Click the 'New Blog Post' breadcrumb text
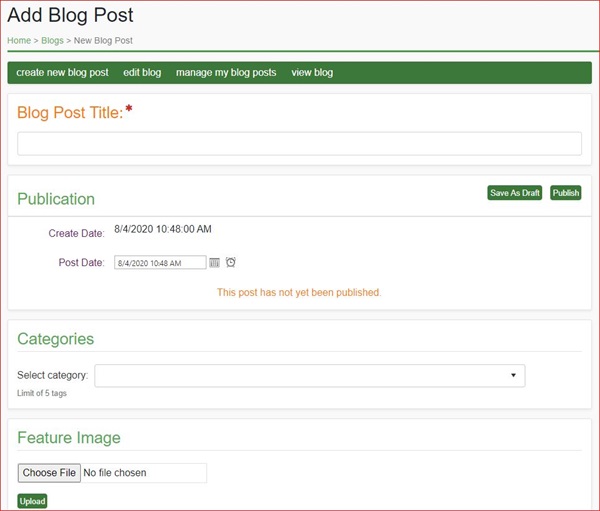This screenshot has height=511, width=600. pyautogui.click(x=103, y=41)
